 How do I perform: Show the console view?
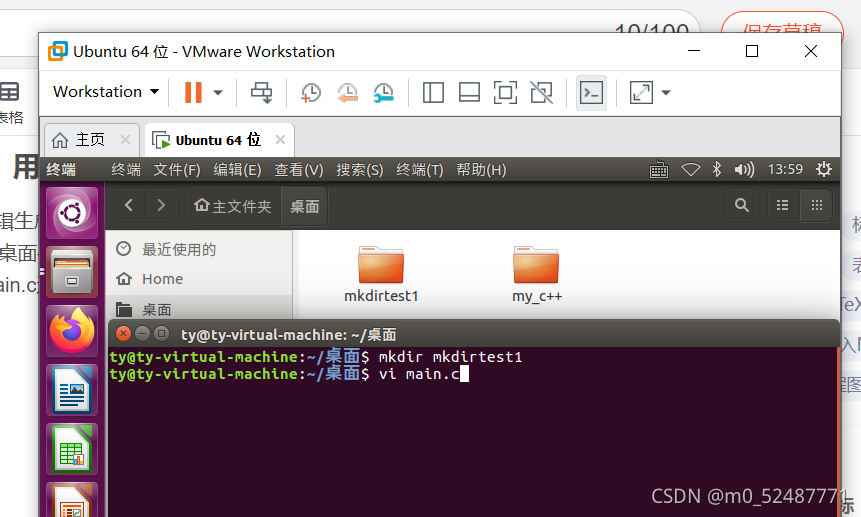[x=591, y=93]
